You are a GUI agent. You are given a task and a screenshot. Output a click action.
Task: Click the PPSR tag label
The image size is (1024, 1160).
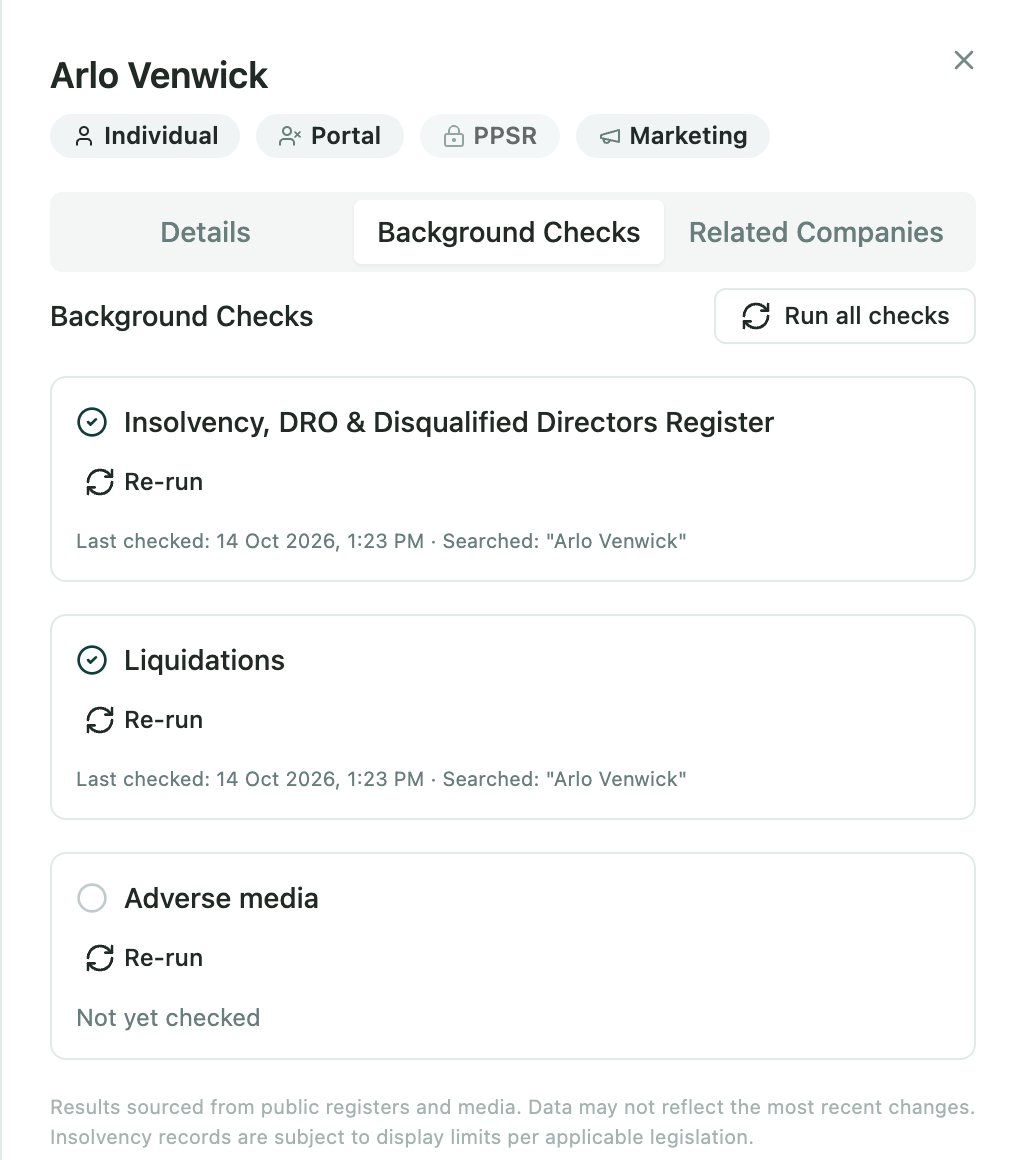[x=505, y=136]
